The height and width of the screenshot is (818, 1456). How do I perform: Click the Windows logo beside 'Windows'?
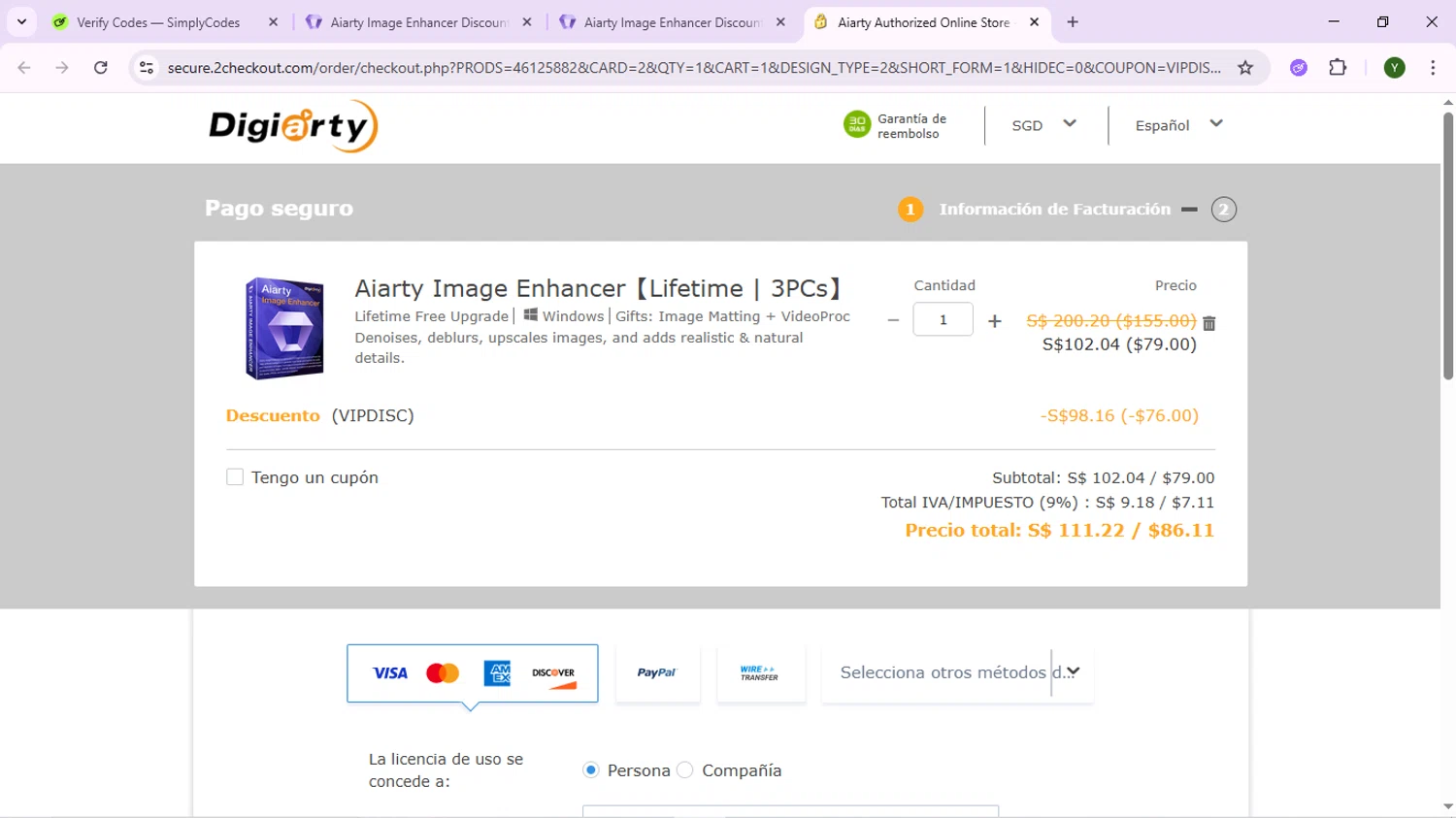click(x=531, y=315)
